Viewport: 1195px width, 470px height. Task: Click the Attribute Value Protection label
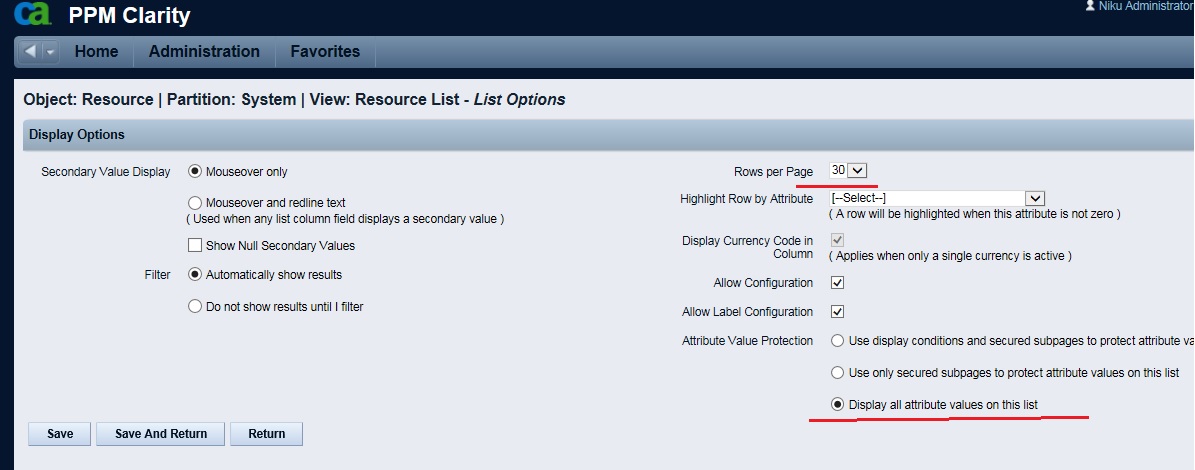click(x=748, y=341)
